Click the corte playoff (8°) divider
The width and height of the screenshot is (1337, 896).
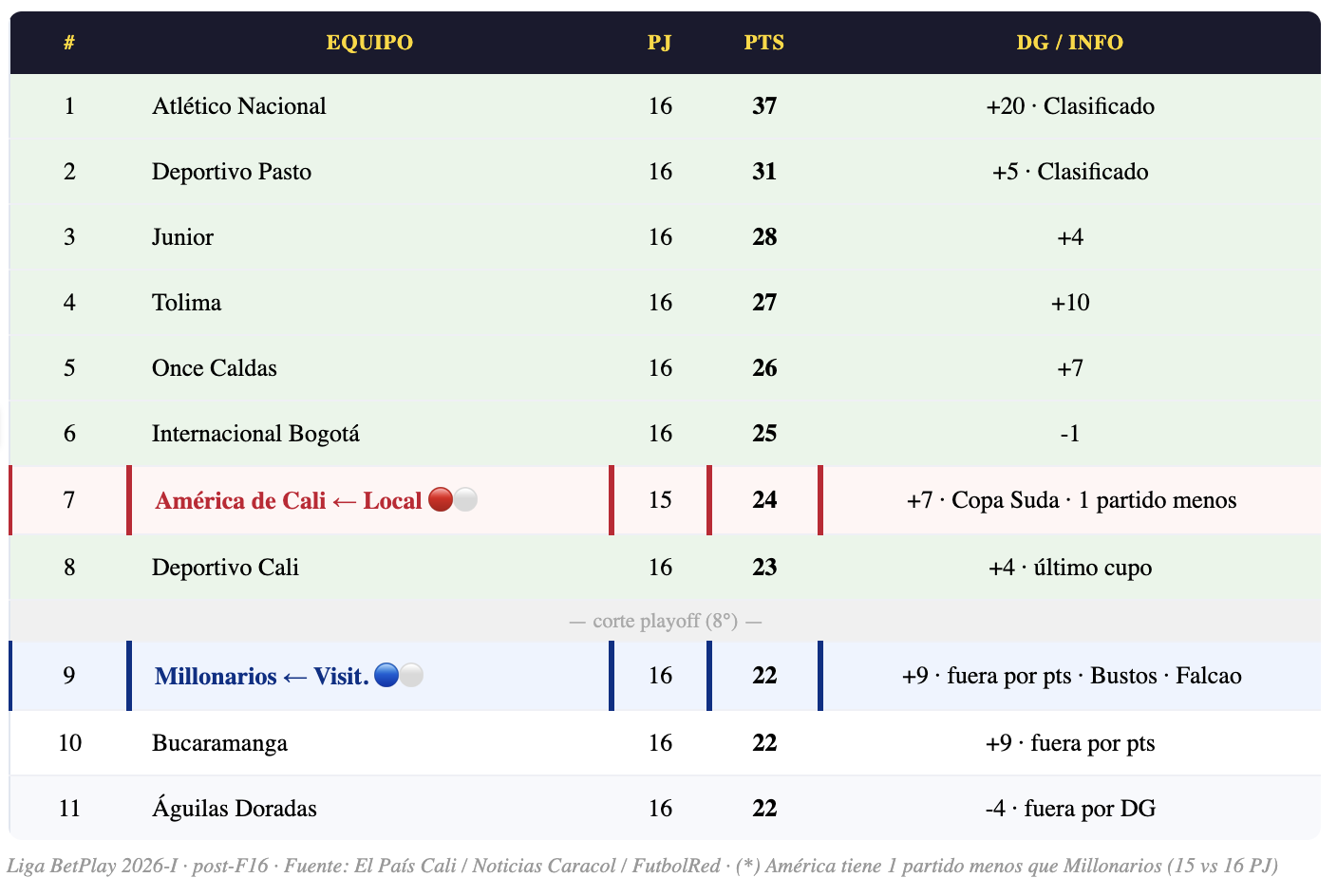pyautogui.click(x=665, y=621)
